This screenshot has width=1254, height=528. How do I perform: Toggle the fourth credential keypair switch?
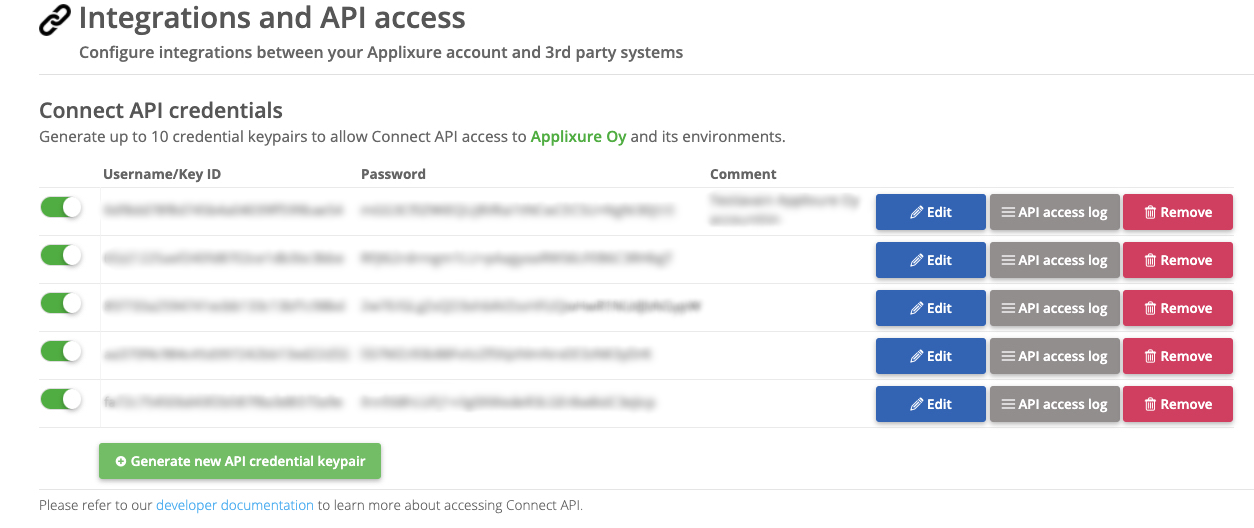coord(61,351)
